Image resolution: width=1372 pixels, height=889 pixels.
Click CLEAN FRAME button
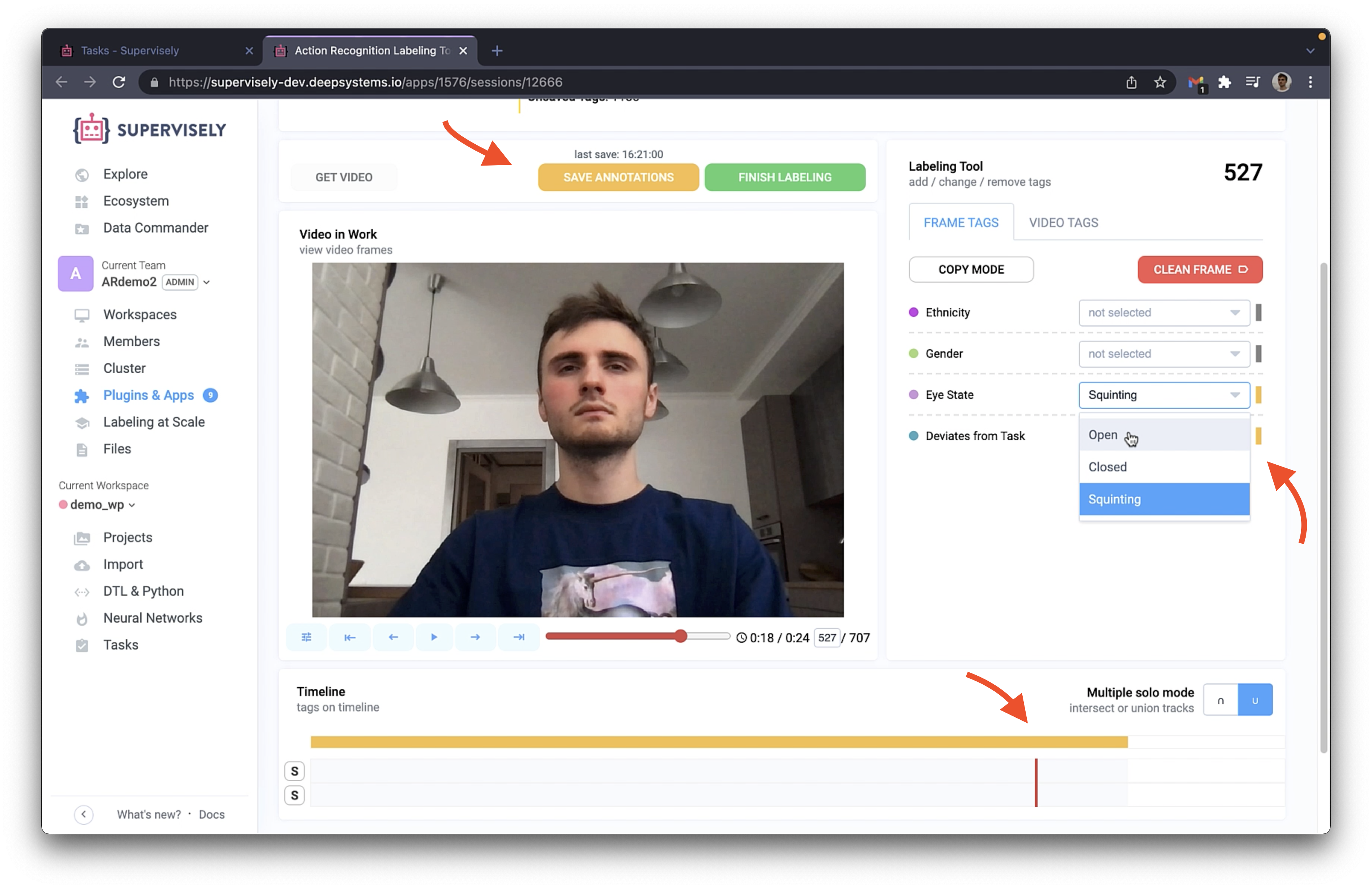1200,269
